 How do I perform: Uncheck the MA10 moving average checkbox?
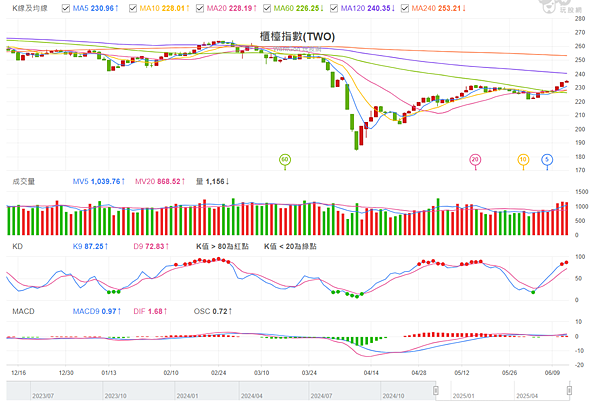pos(133,8)
